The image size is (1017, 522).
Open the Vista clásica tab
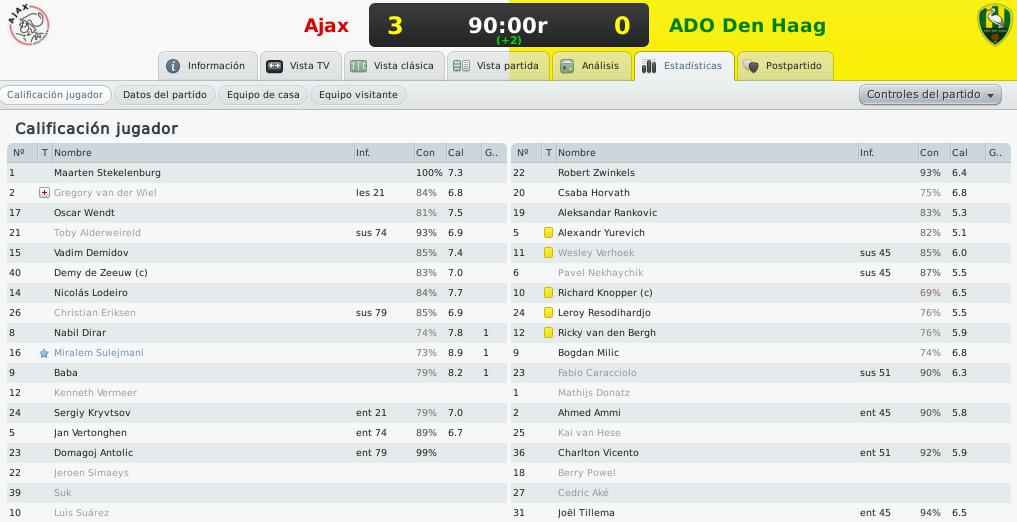point(394,66)
